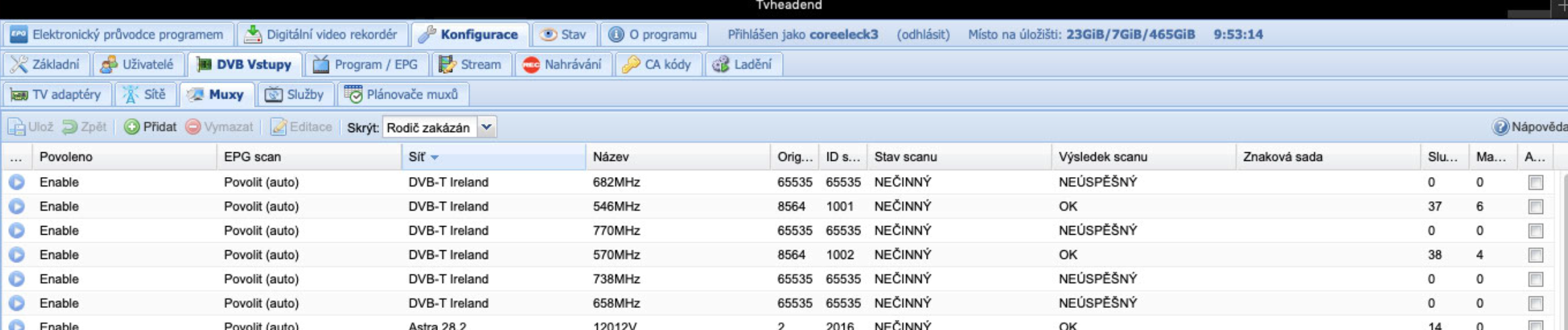Viewport: 1568px width, 330px height.
Task: Open the Nahrávání recording tab
Action: (x=563, y=64)
